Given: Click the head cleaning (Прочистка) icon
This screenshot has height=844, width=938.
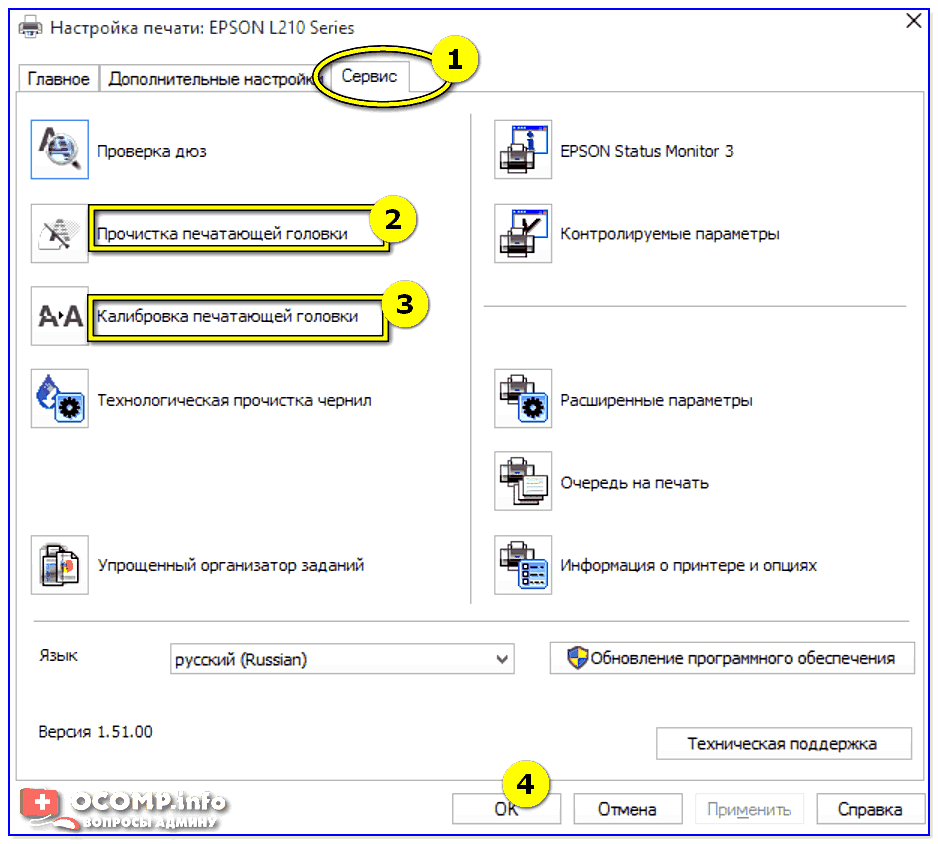Looking at the screenshot, I should [x=60, y=233].
